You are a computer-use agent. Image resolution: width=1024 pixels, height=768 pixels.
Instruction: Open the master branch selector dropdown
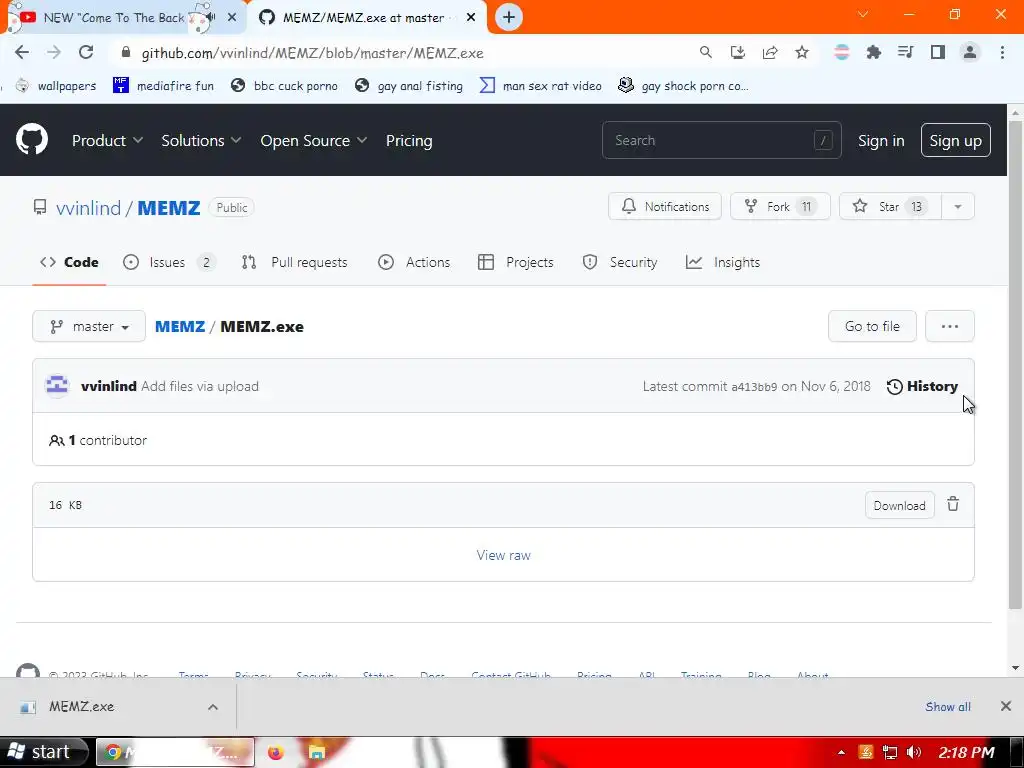tap(89, 326)
